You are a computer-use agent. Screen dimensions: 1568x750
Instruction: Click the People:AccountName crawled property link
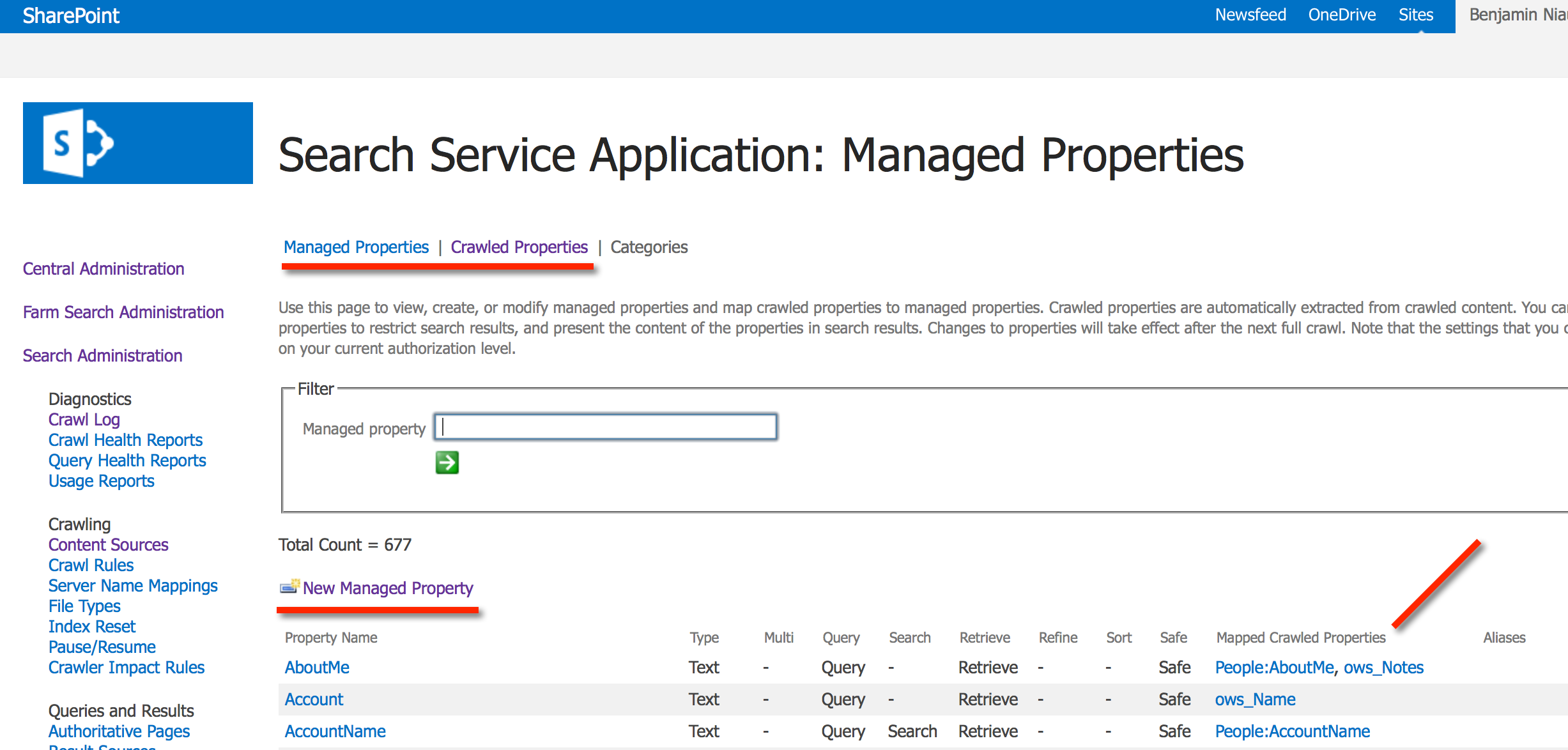1292,731
